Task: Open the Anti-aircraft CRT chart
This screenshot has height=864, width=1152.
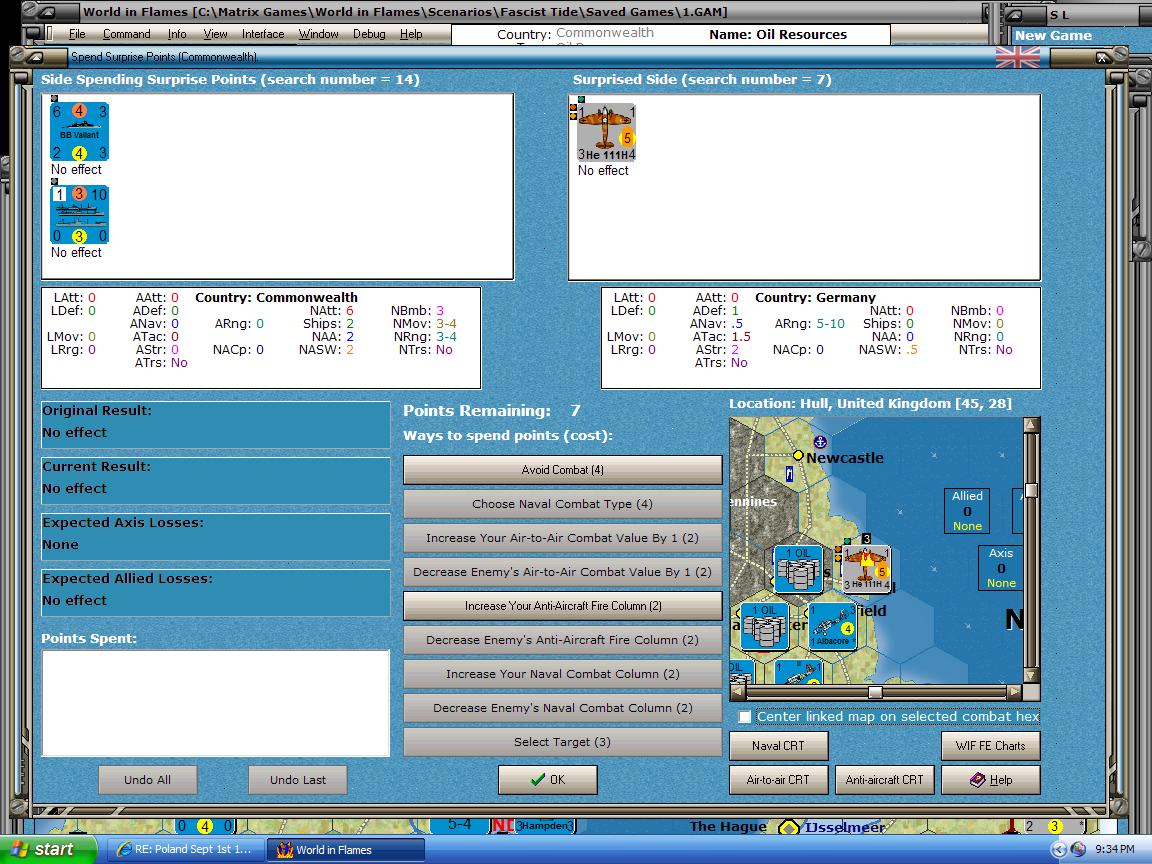Action: (x=885, y=780)
